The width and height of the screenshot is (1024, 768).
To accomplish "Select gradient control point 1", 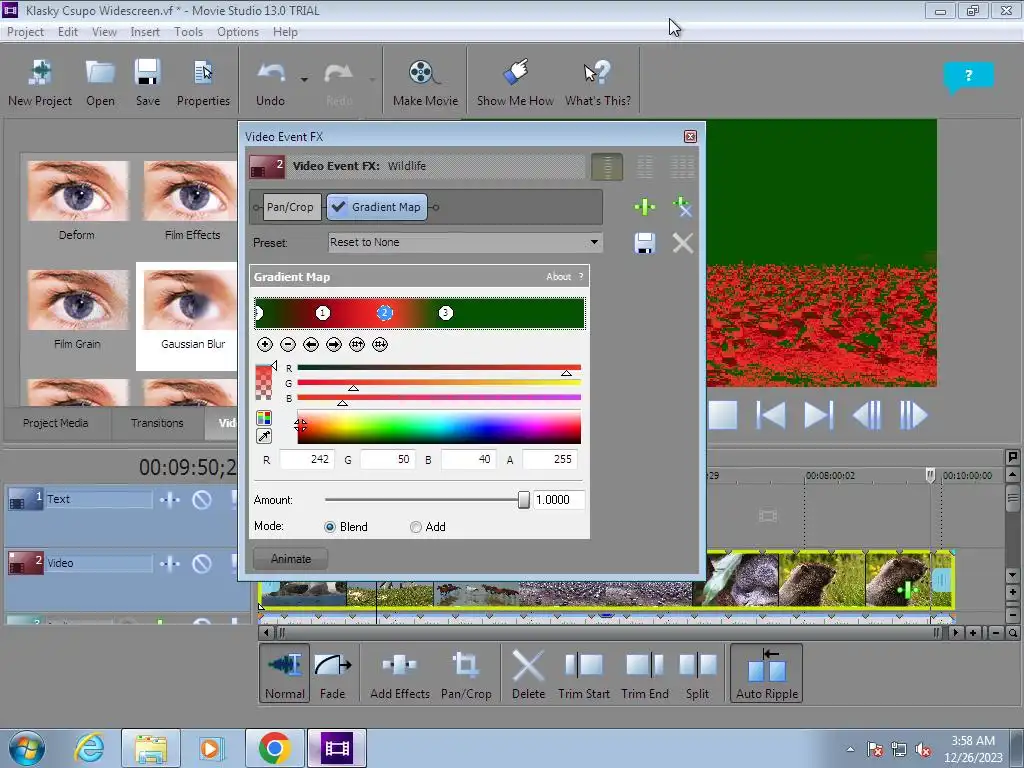I will click(x=323, y=313).
